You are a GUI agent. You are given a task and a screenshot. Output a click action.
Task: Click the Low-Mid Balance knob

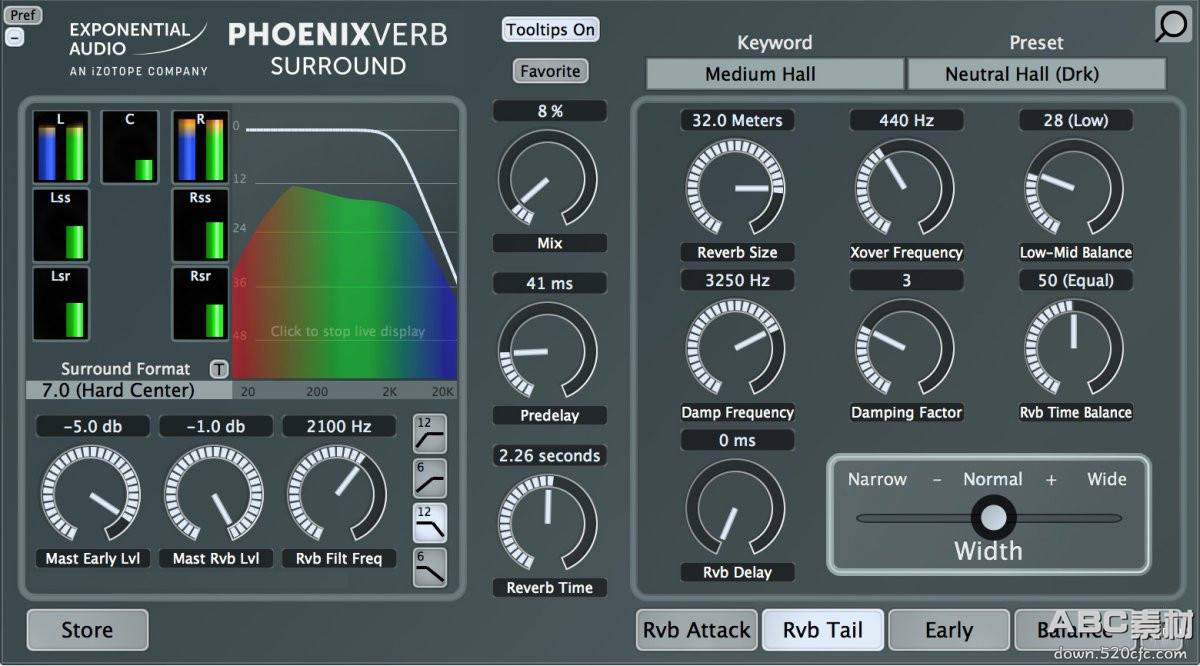(x=1075, y=187)
